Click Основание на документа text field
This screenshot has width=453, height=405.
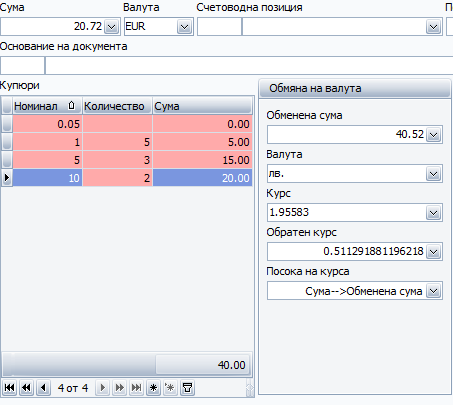point(249,66)
